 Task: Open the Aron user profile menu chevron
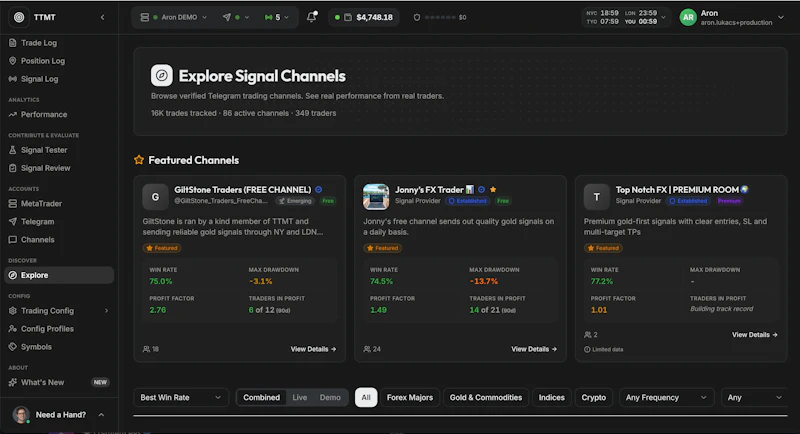pyautogui.click(x=781, y=17)
